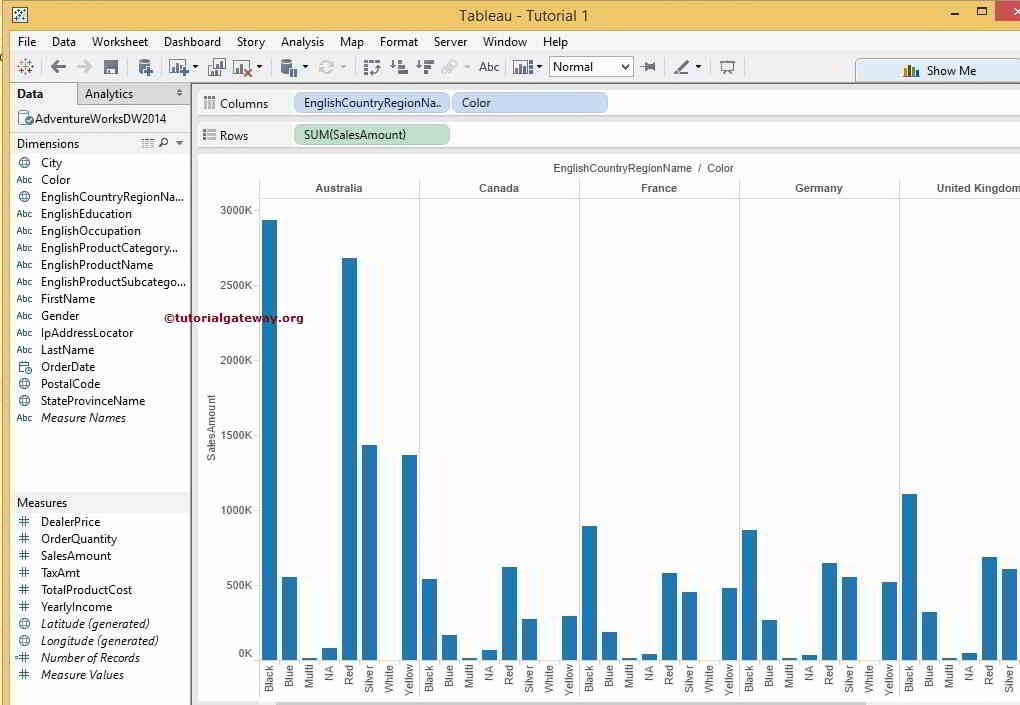Toggle mark labels with Abc button
Image resolution: width=1020 pixels, height=705 pixels.
pyautogui.click(x=489, y=67)
